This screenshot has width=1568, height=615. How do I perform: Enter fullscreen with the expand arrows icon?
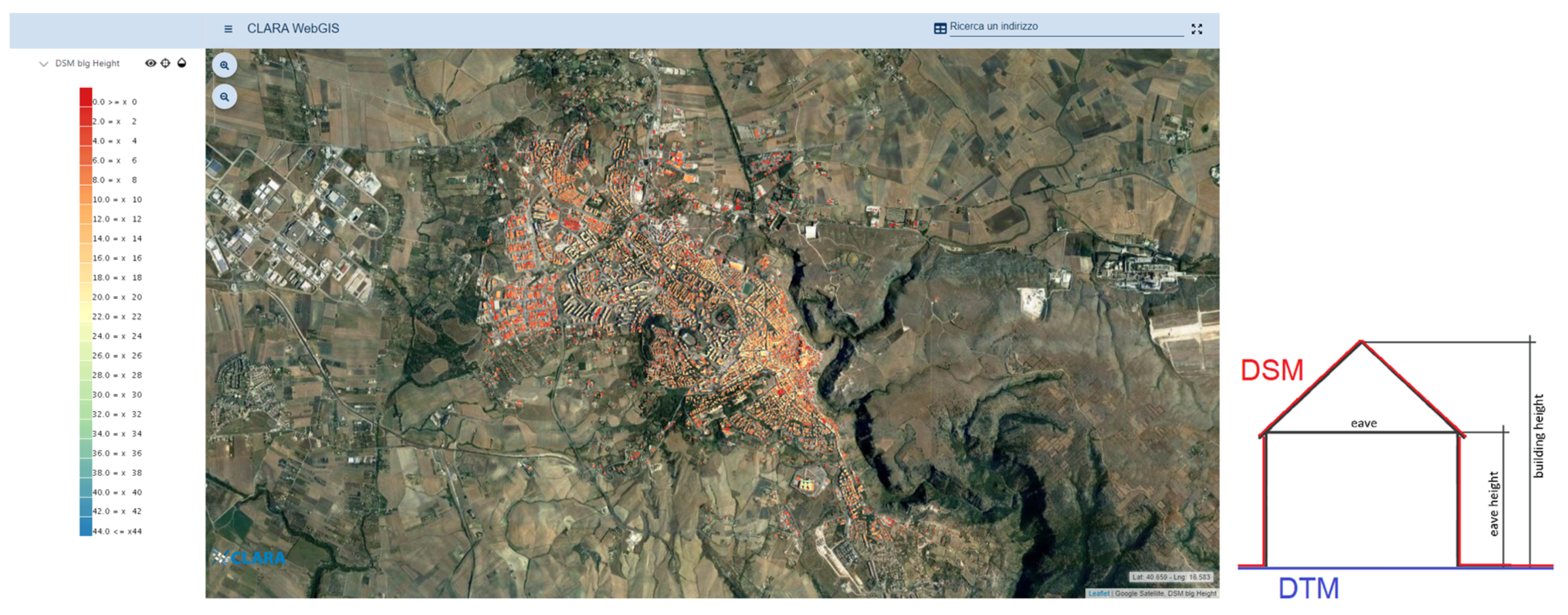(x=1196, y=29)
